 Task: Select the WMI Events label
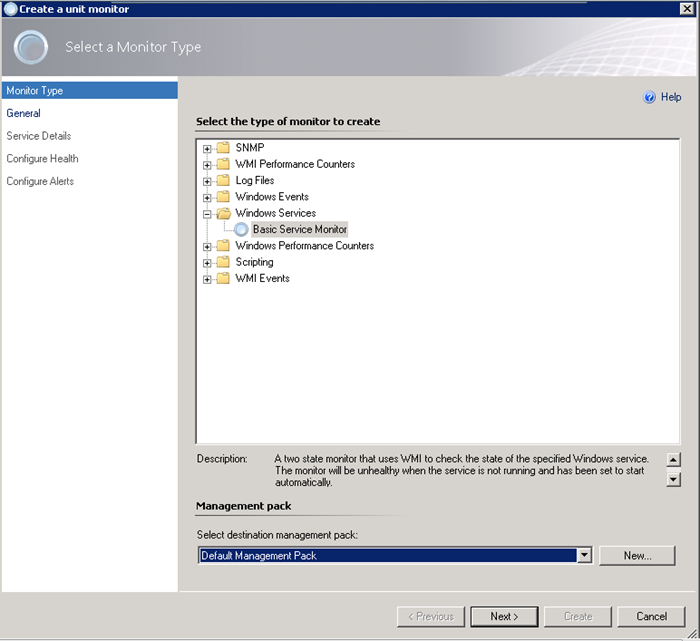(x=262, y=279)
